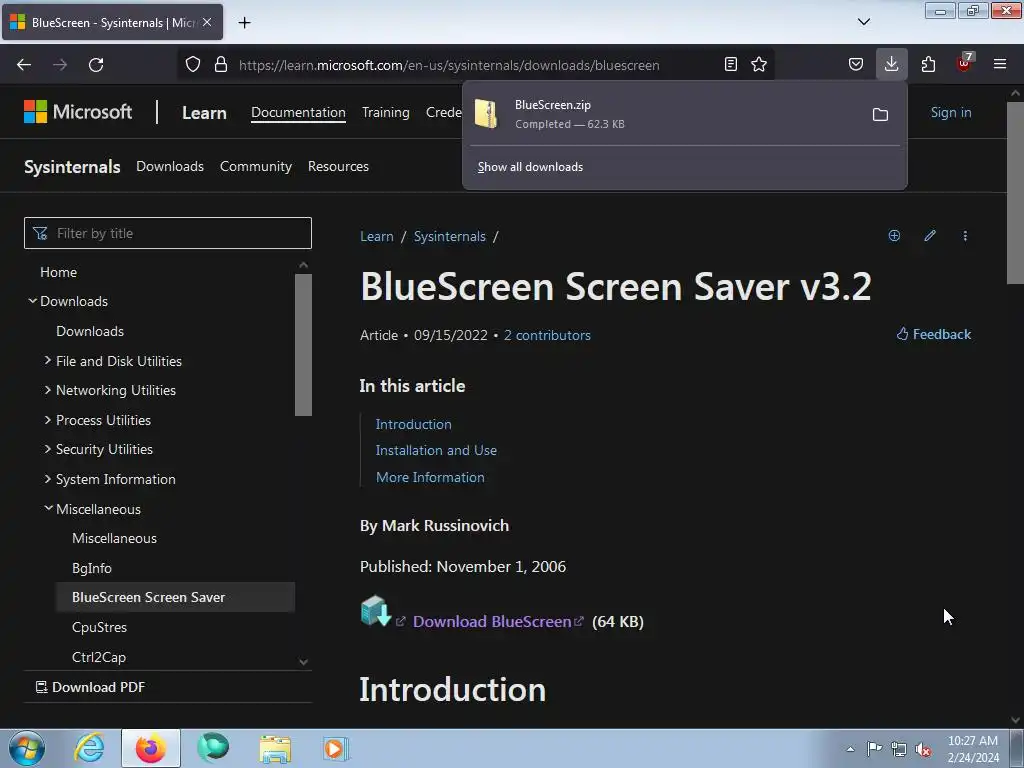The image size is (1024, 768).
Task: Toggle reader view icon in address bar
Action: click(731, 64)
